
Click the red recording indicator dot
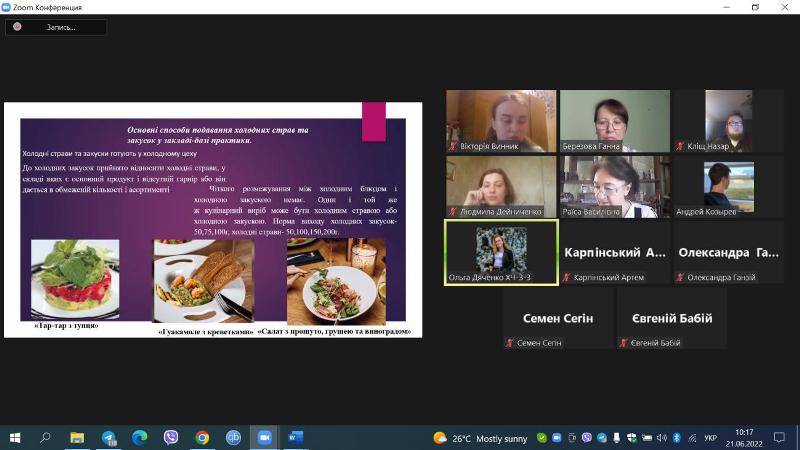pos(17,27)
